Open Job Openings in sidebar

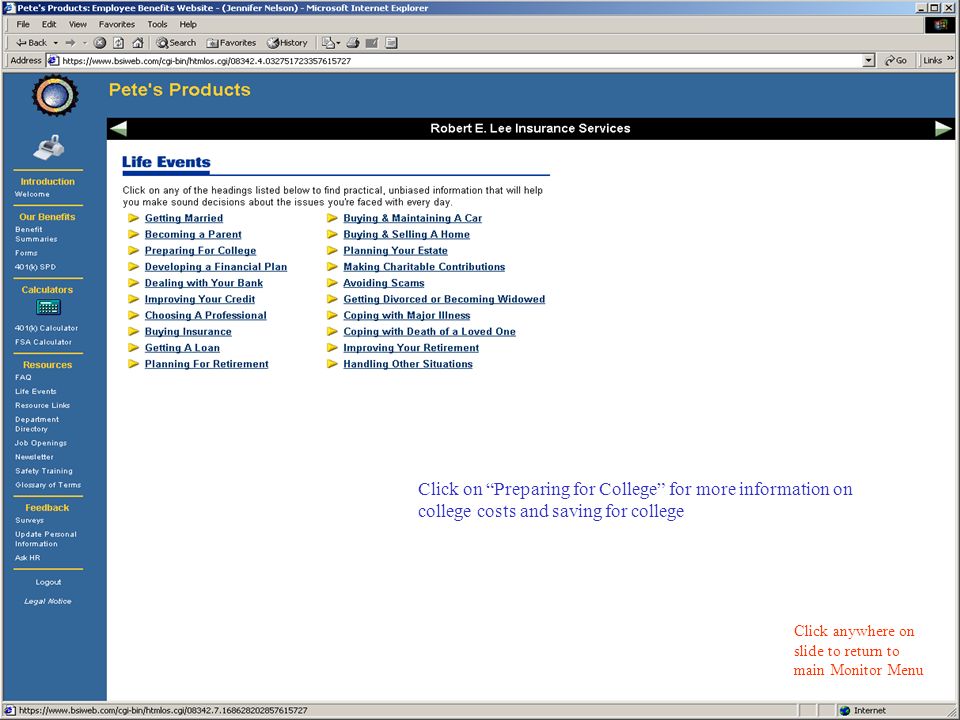[x=40, y=443]
